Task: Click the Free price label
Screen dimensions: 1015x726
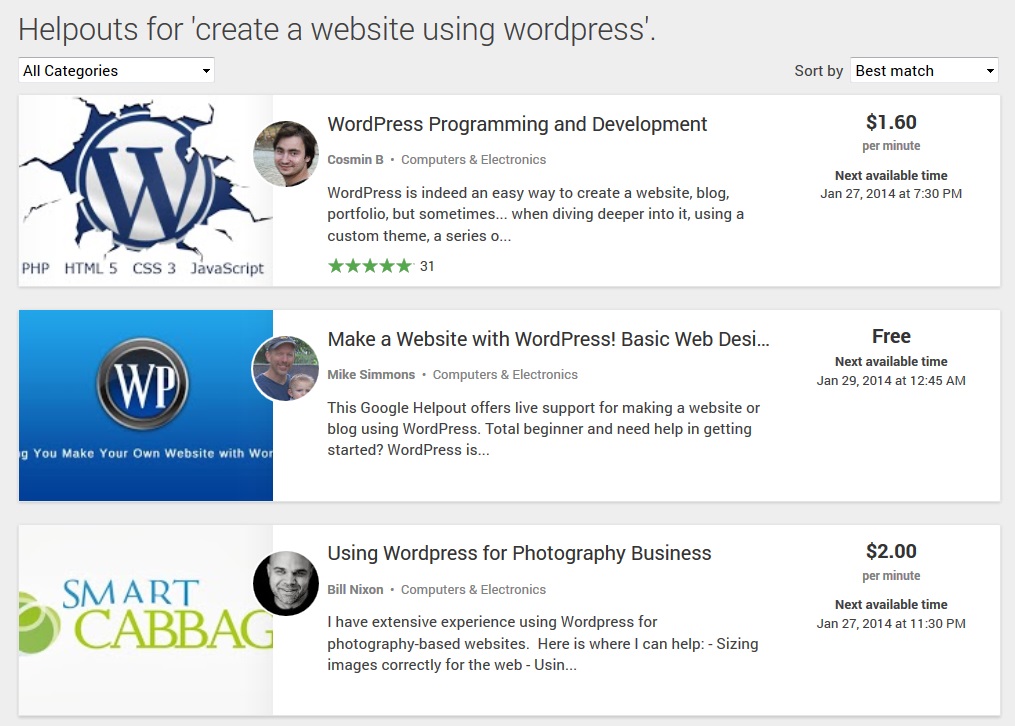Action: coord(891,337)
